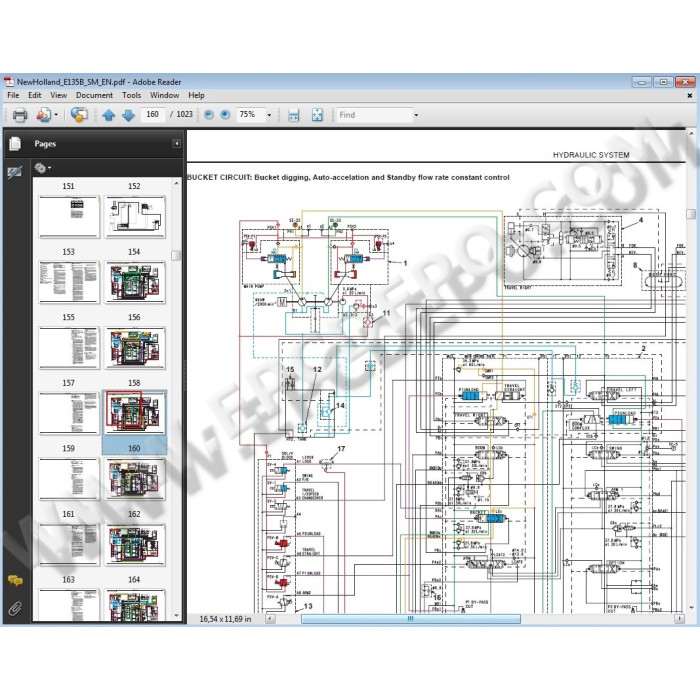Image resolution: width=700 pixels, height=700 pixels.
Task: Collapse the Pages panel with arrow button
Action: (176, 143)
